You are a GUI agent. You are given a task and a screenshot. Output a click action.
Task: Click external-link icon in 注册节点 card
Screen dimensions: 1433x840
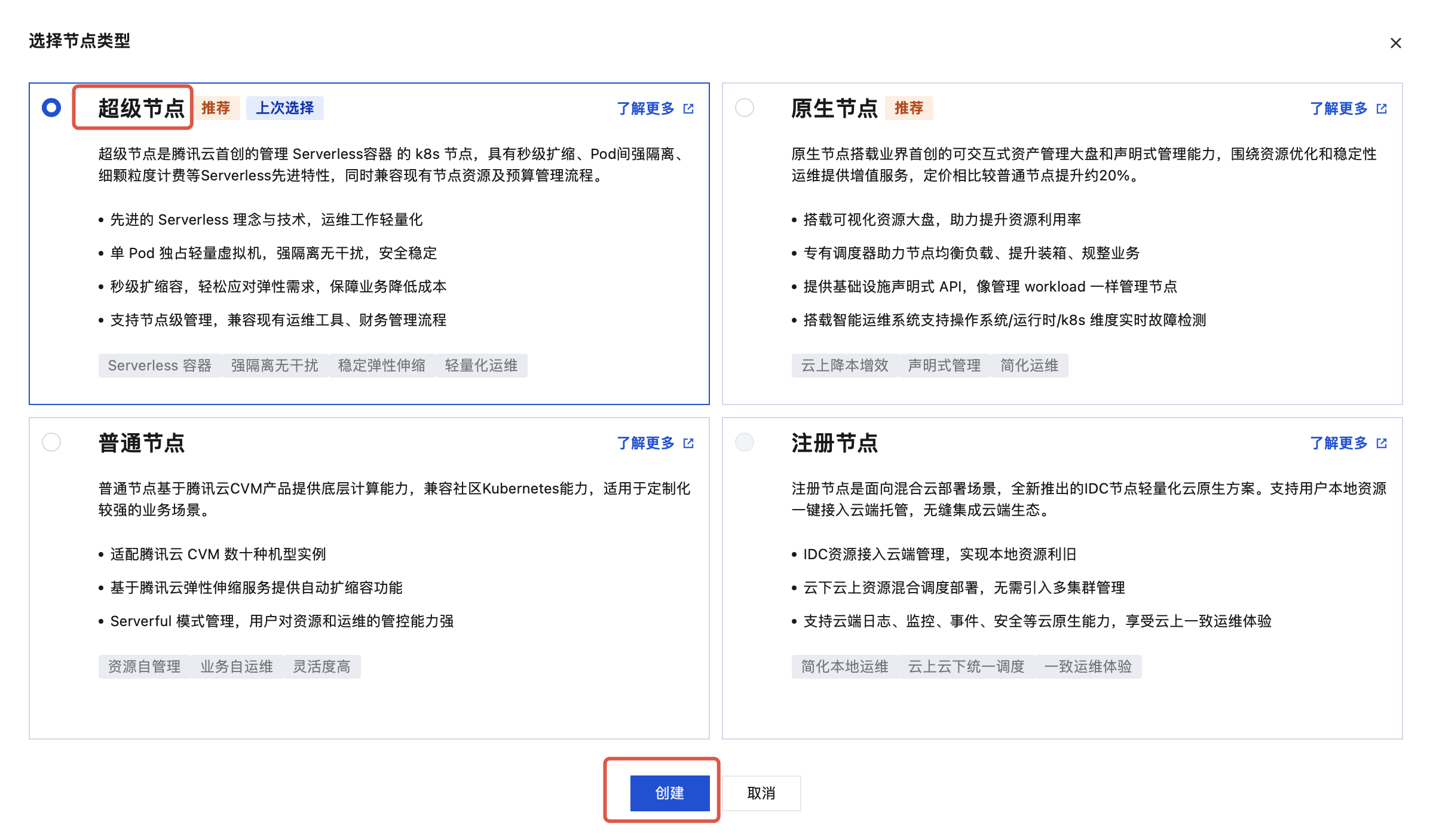point(1382,443)
